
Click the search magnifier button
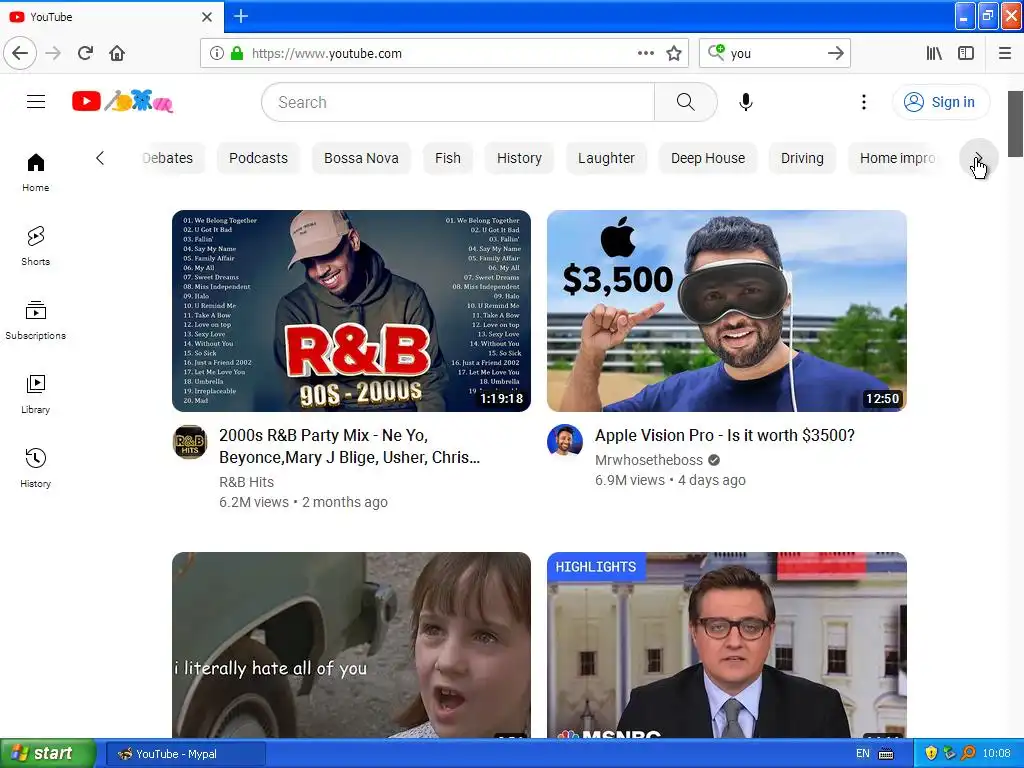pos(686,102)
